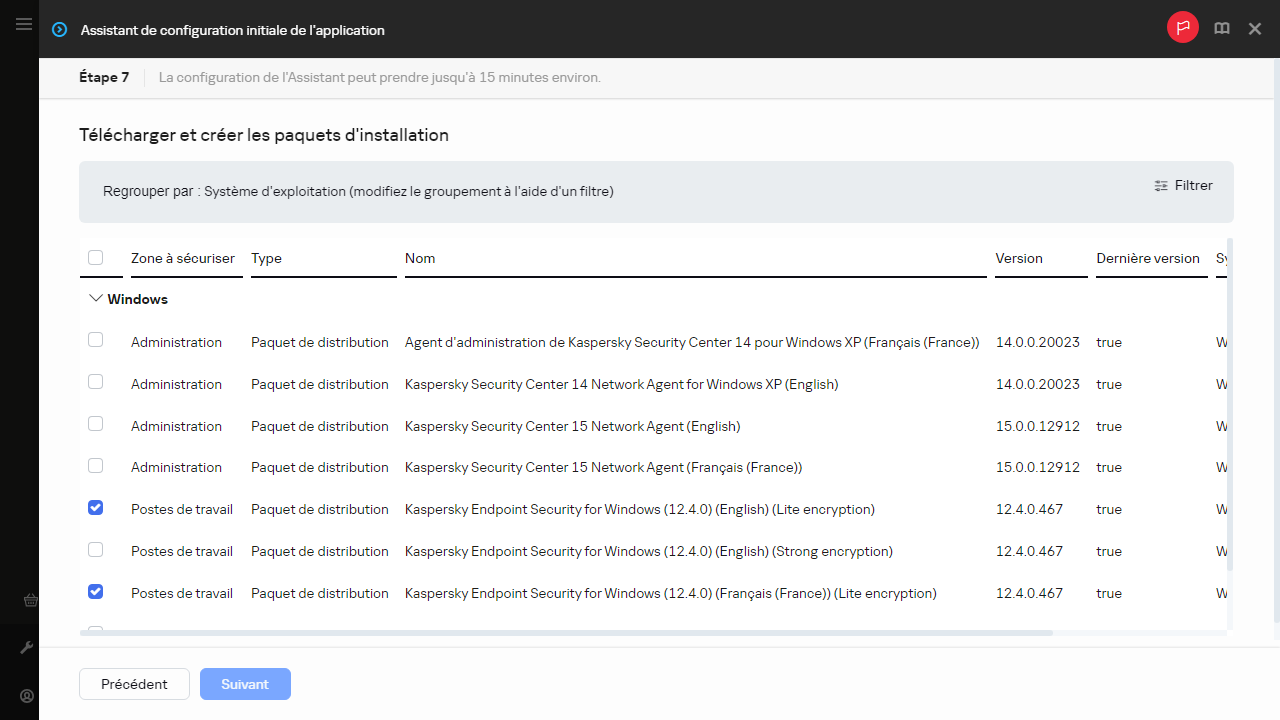This screenshot has width=1280, height=720.
Task: Click the Suivant button
Action: [245, 684]
